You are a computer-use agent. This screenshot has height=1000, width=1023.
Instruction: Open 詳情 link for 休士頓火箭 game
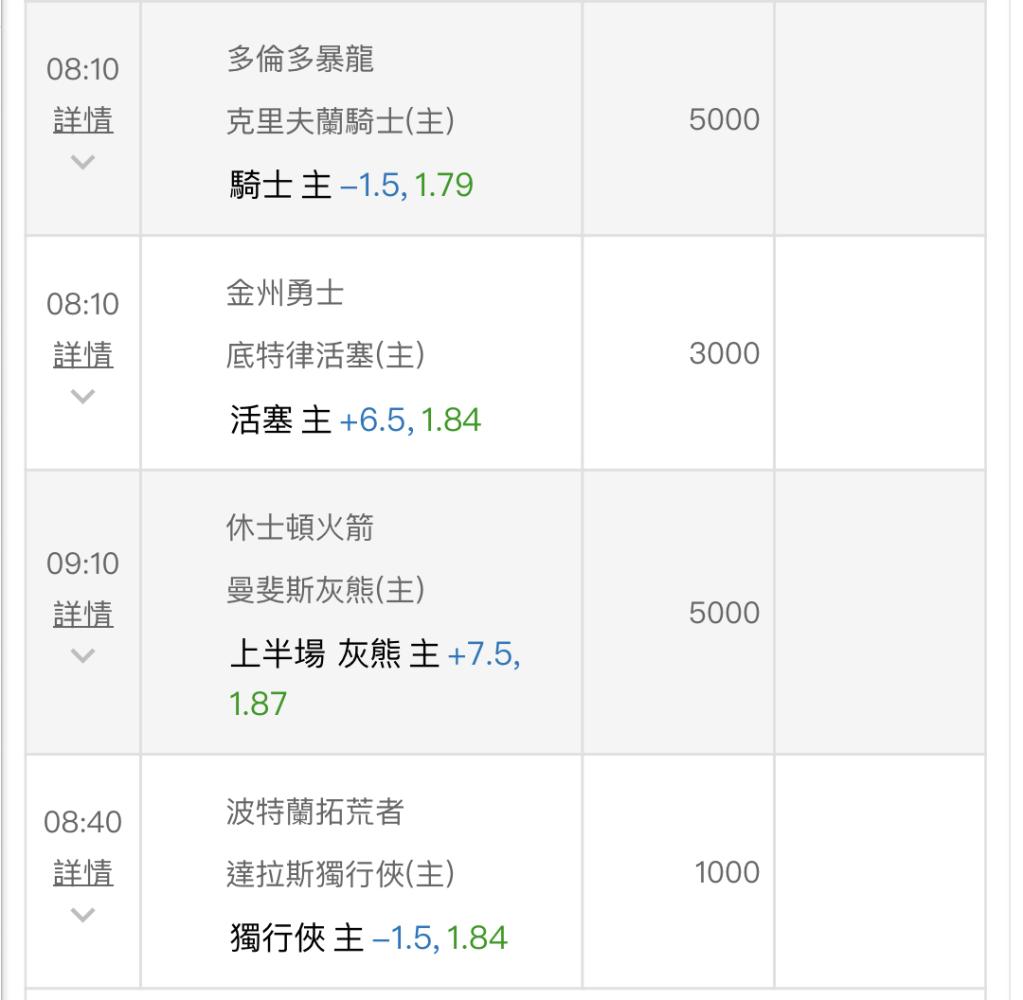(83, 614)
